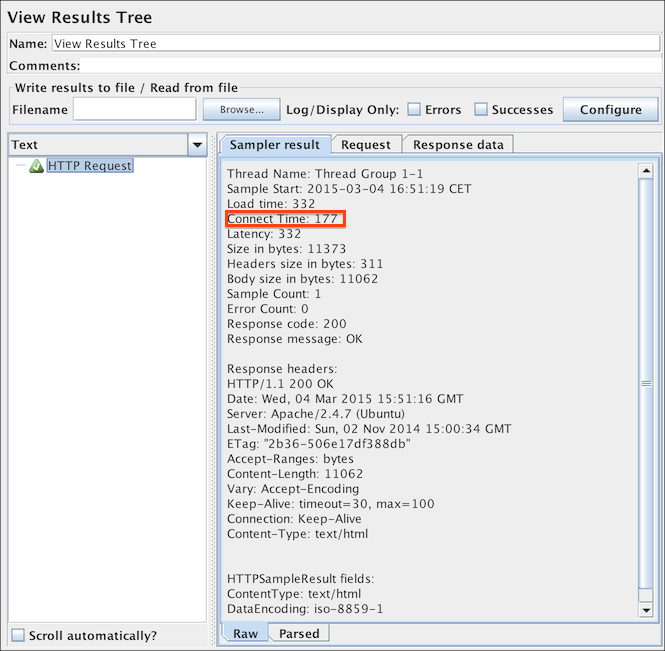Toggle the Scroll automatically checkbox

tap(17, 635)
